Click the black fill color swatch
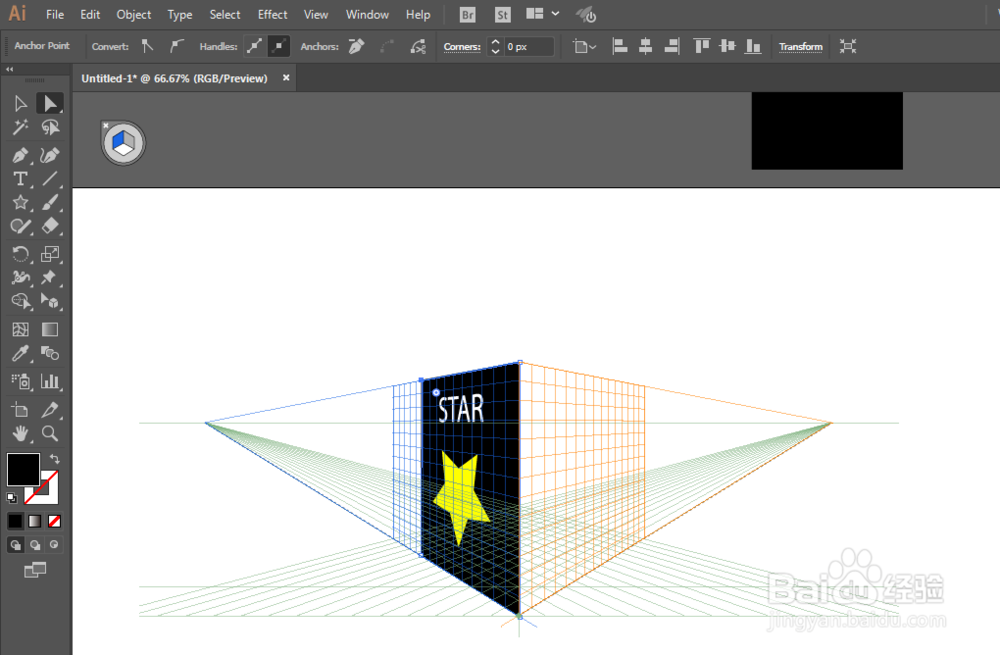This screenshot has width=1000, height=655. tap(23, 469)
